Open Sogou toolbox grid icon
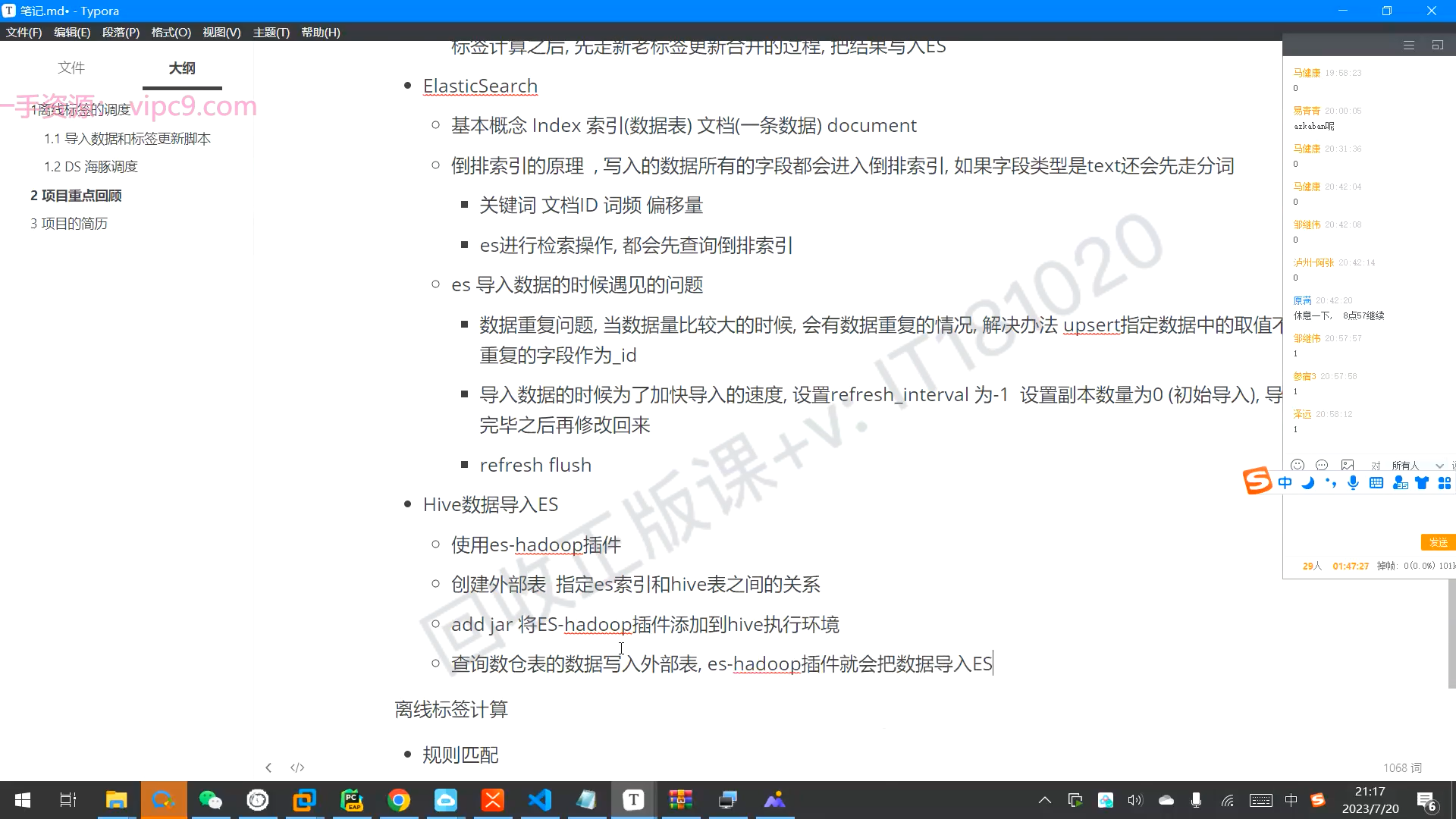Image resolution: width=1456 pixels, height=819 pixels. coord(1445,483)
